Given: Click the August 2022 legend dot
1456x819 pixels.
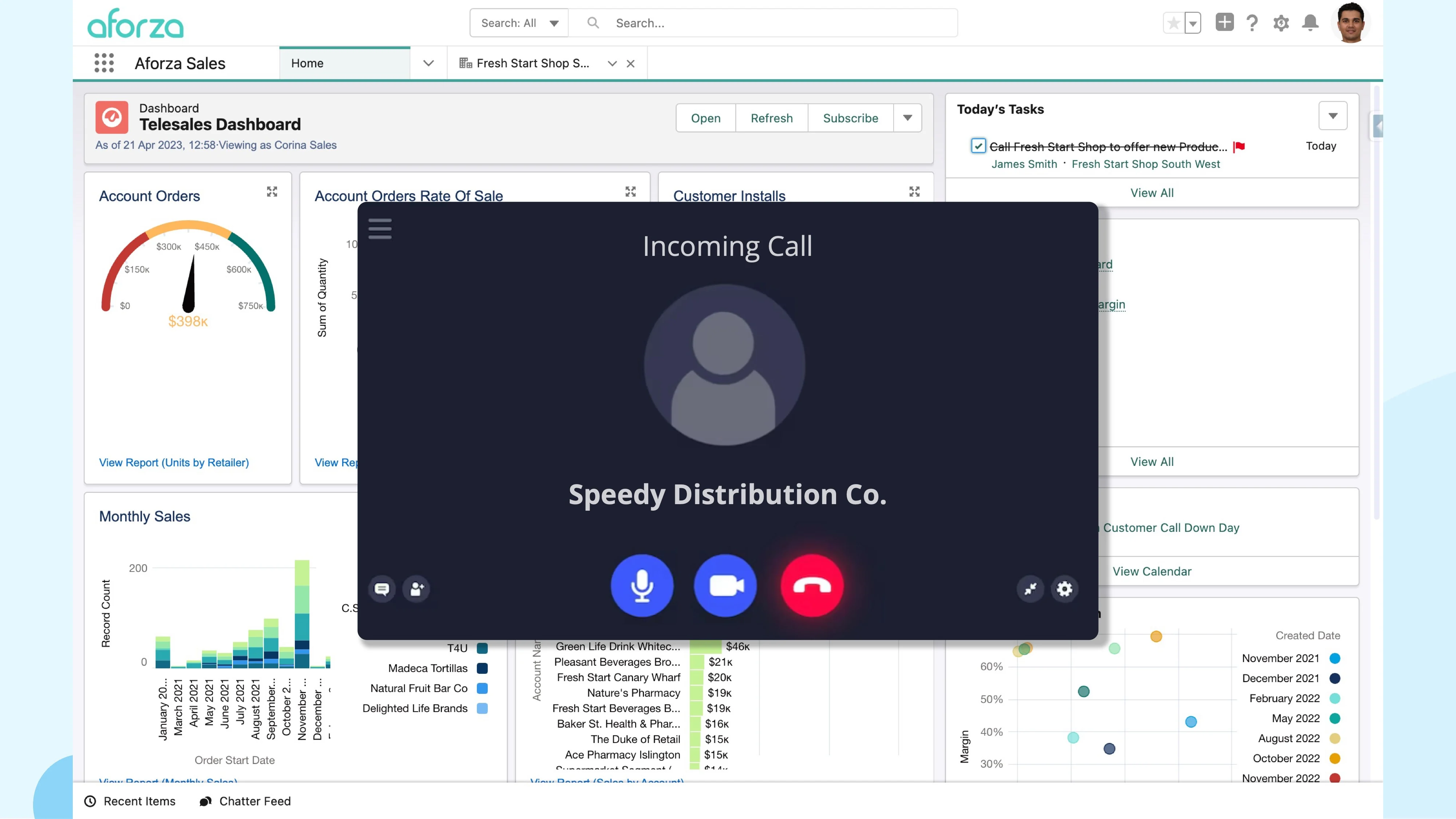Looking at the screenshot, I should click(1335, 738).
